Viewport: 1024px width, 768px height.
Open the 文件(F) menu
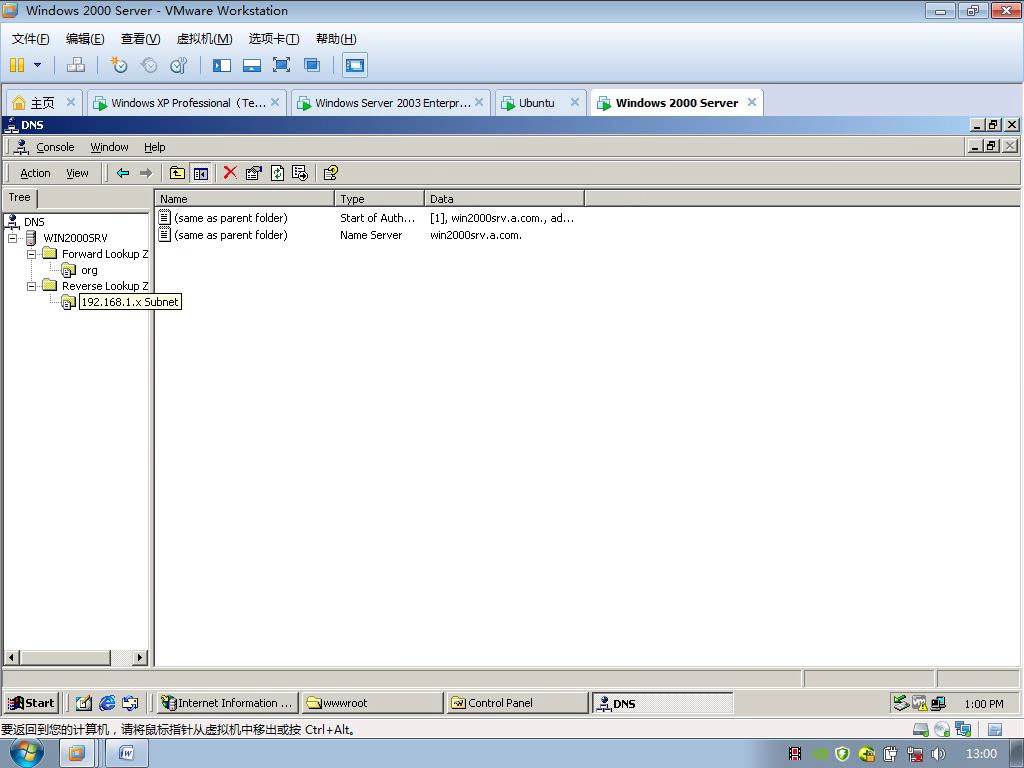(x=30, y=39)
